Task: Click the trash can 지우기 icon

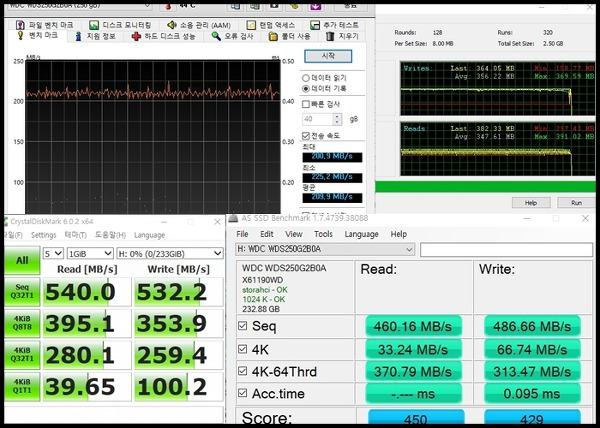Action: (x=330, y=36)
